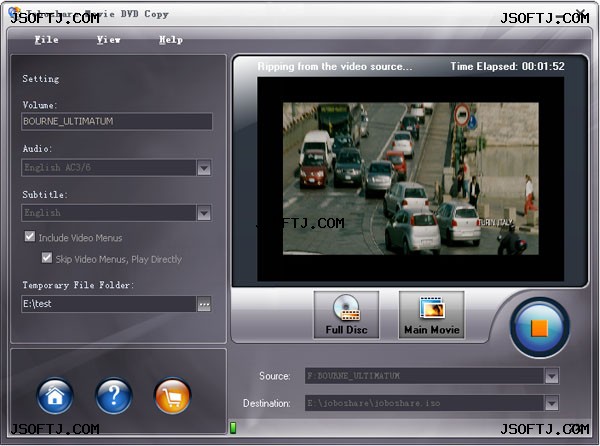Toggle Include Video Menus checkbox
The height and width of the screenshot is (446, 600).
click(x=30, y=236)
